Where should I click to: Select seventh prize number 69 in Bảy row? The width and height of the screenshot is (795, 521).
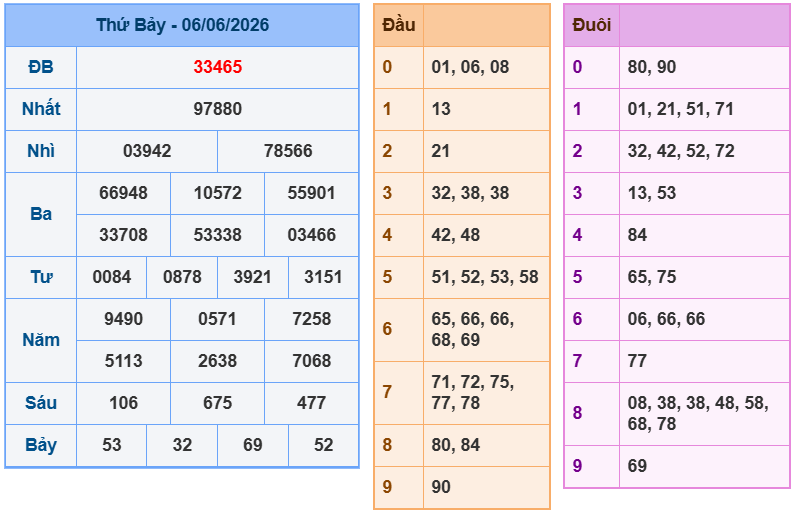pyautogui.click(x=252, y=445)
